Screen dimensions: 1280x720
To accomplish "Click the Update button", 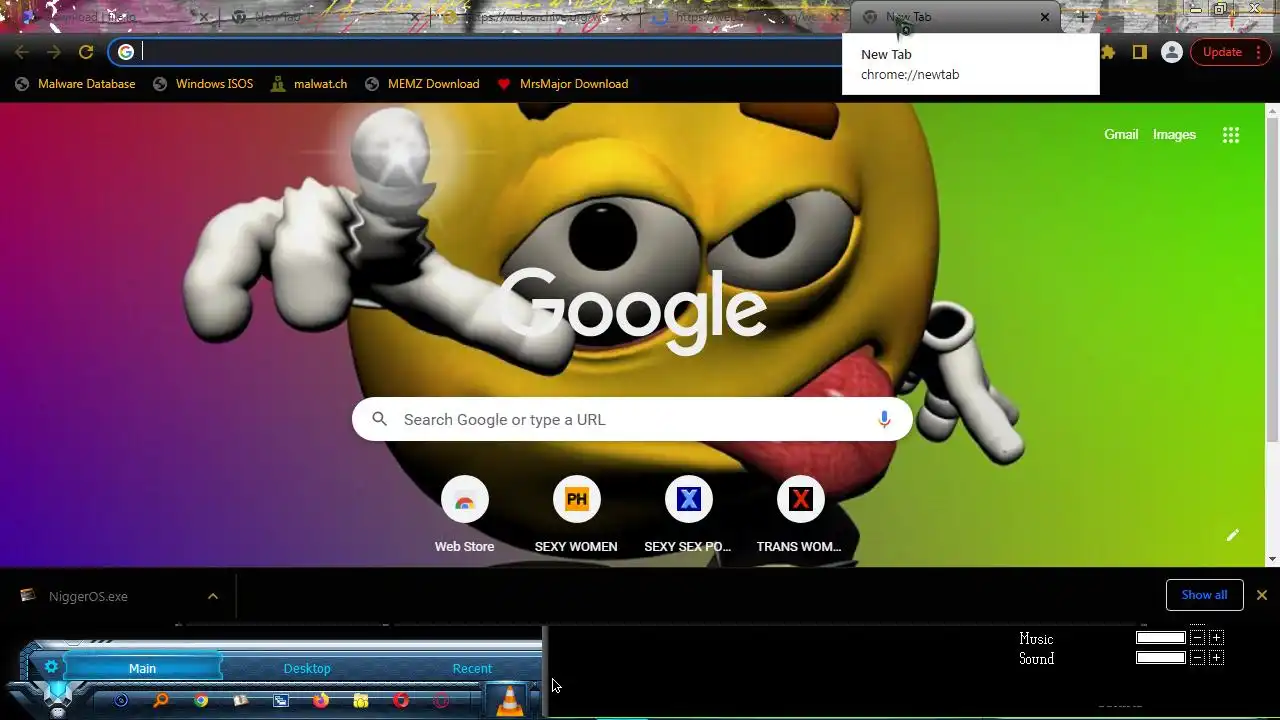I will [1222, 52].
